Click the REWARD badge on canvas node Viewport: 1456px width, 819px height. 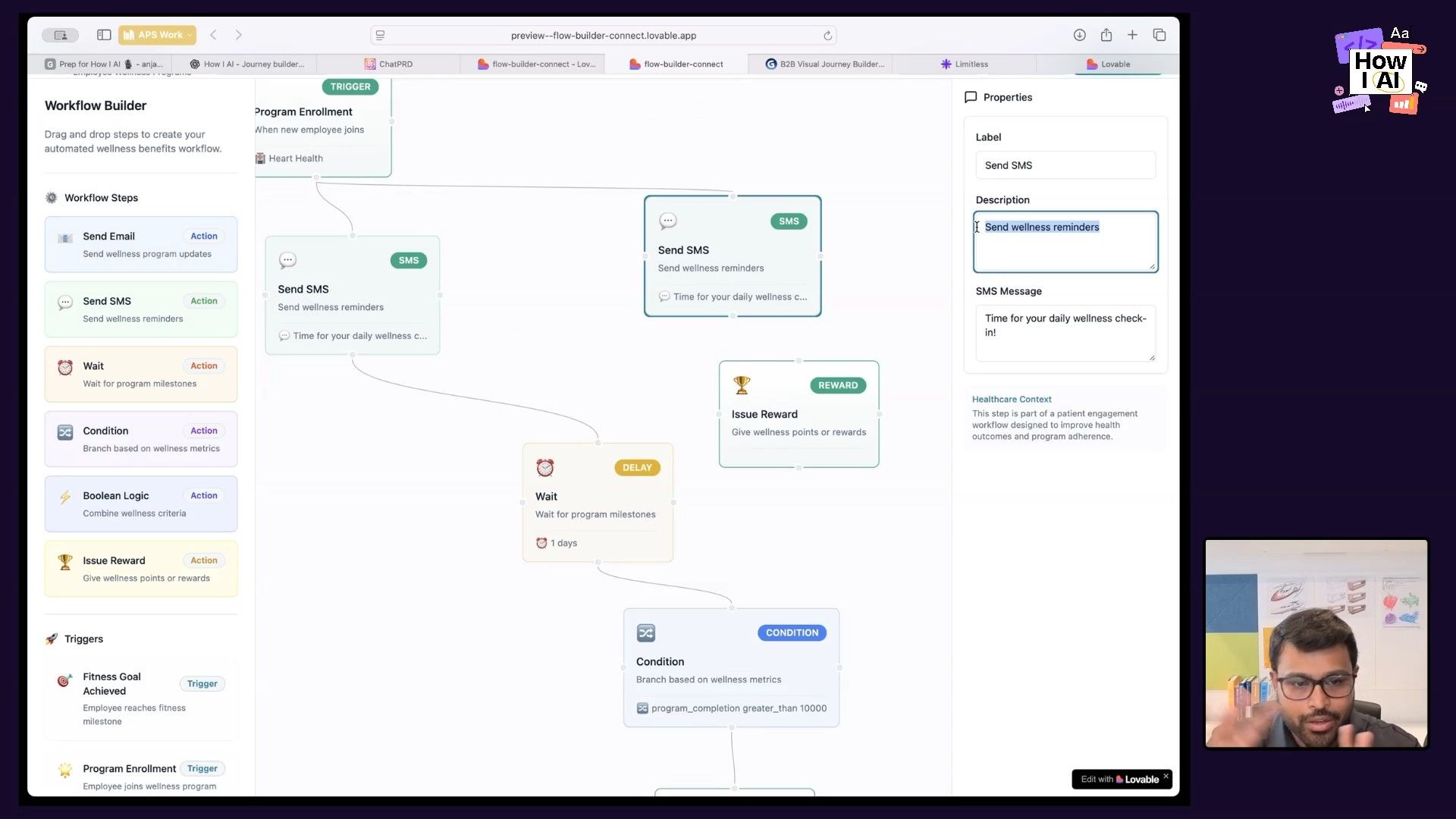pos(838,385)
